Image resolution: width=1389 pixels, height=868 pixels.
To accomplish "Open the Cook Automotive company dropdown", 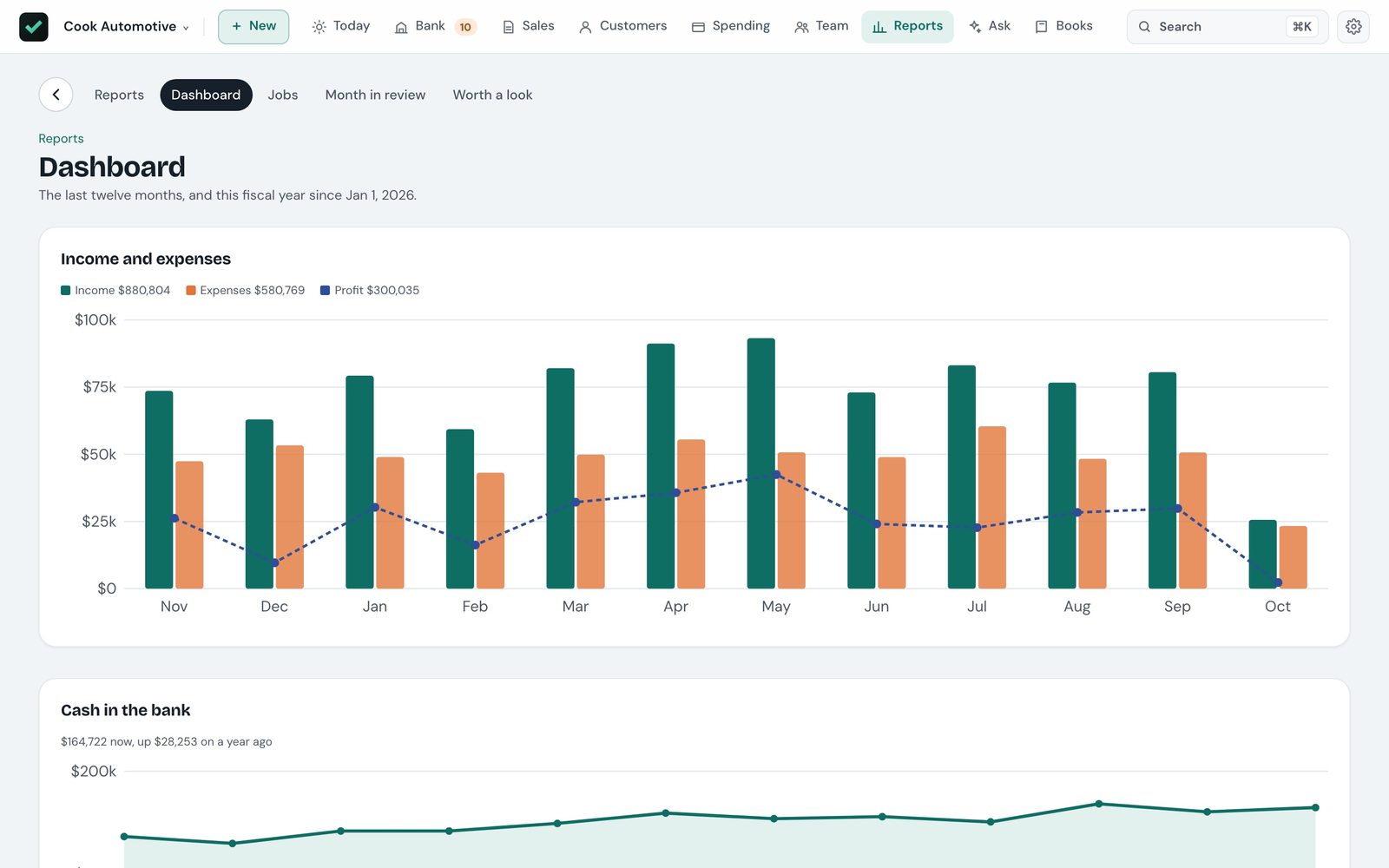I will coord(126,27).
